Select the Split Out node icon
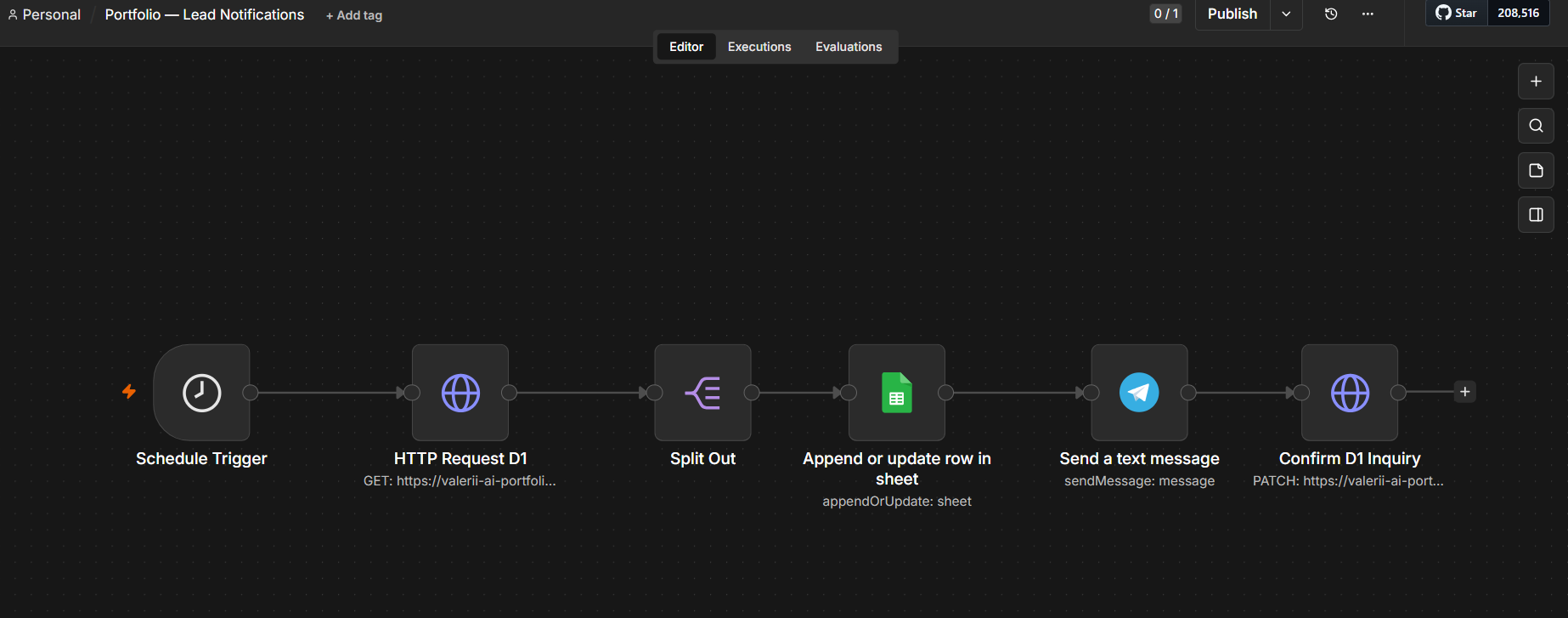 (x=702, y=393)
